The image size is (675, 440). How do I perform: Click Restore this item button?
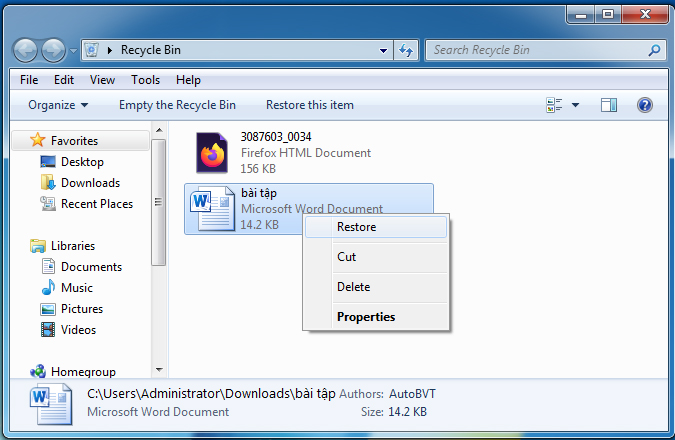click(310, 105)
